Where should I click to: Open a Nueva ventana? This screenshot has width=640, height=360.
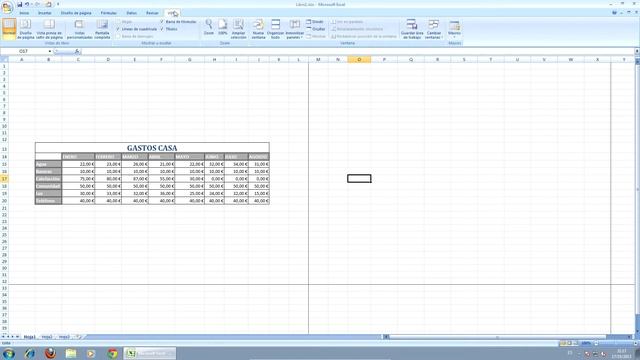(258, 29)
